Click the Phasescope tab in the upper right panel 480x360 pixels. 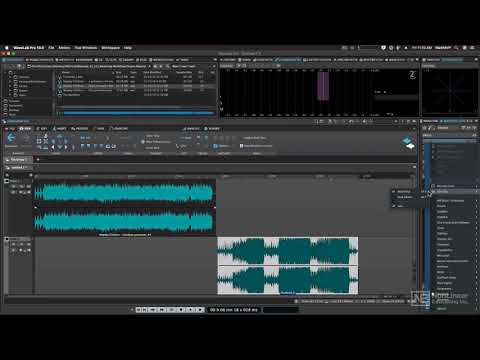coord(453,60)
